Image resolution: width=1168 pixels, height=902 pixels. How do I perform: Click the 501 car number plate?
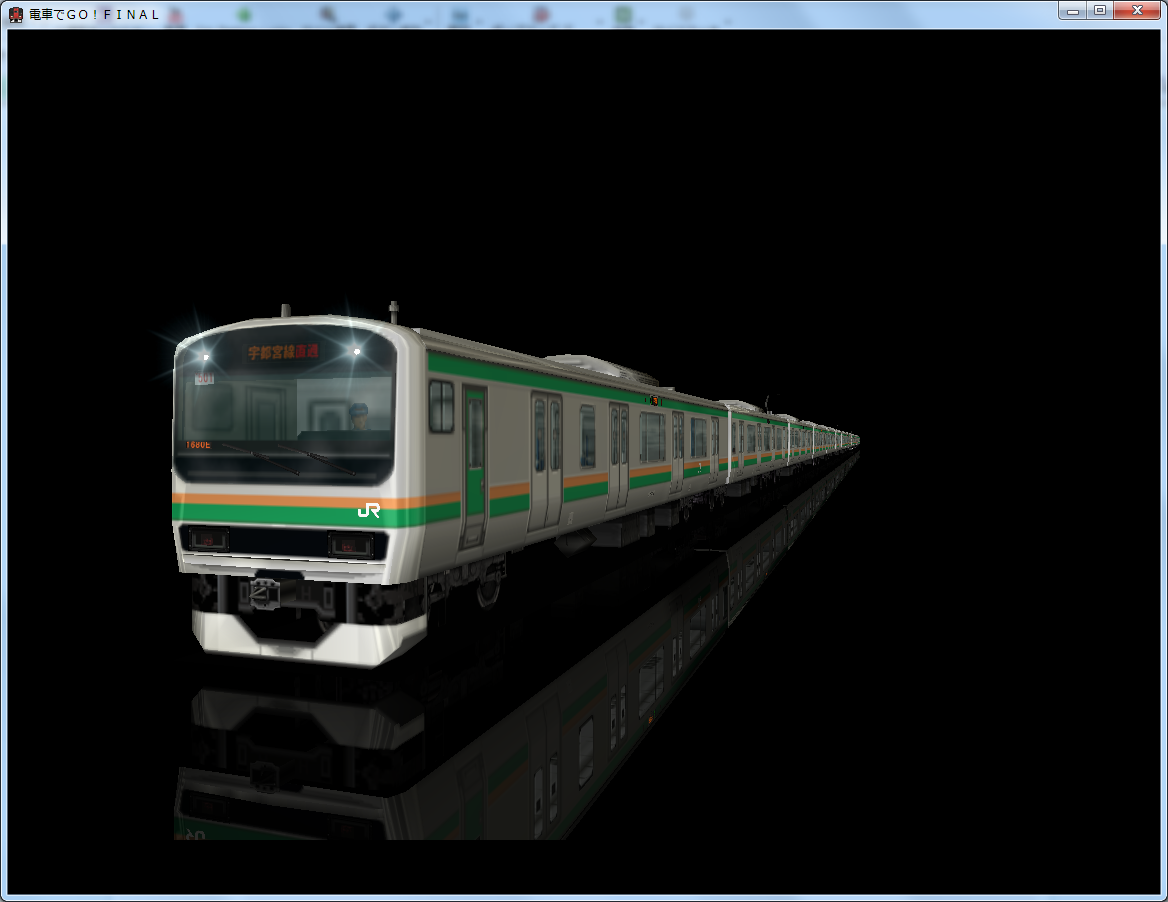pos(205,379)
